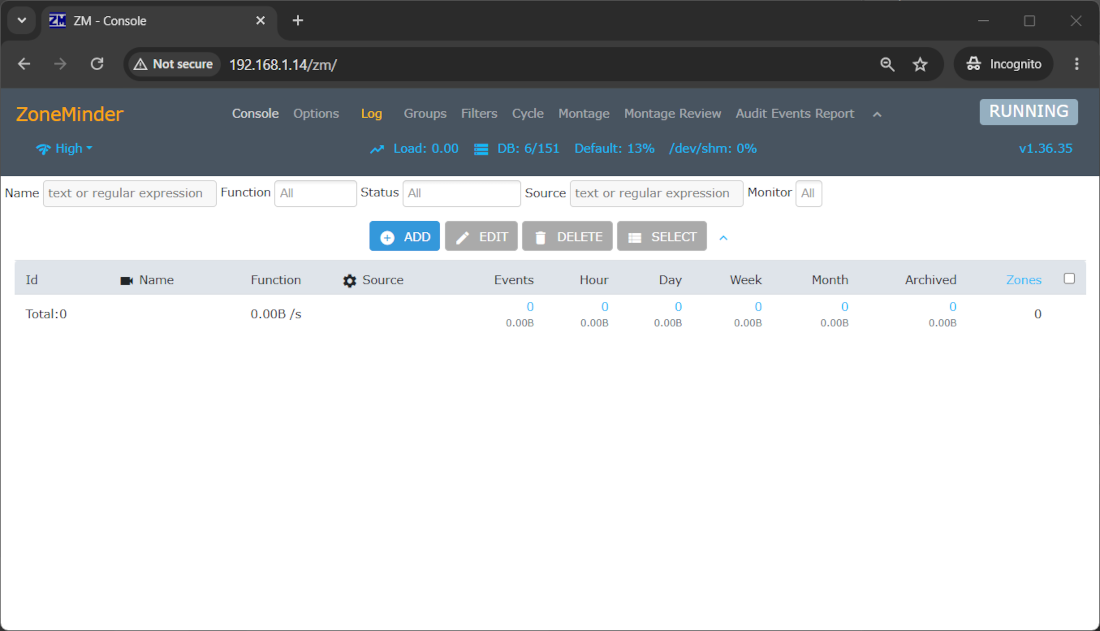Screen dimensions: 1100x631
Task: Click the camera icon beside Name
Action: (126, 281)
